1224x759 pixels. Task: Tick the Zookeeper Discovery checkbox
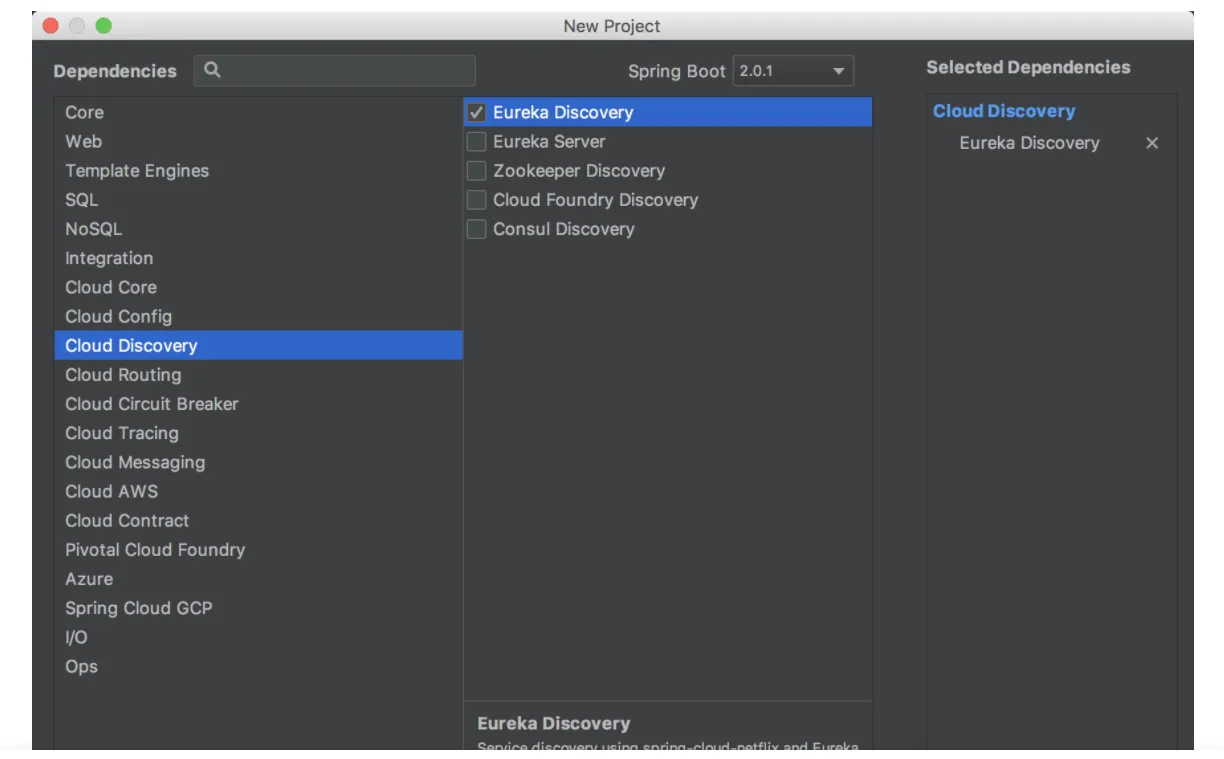pos(477,171)
